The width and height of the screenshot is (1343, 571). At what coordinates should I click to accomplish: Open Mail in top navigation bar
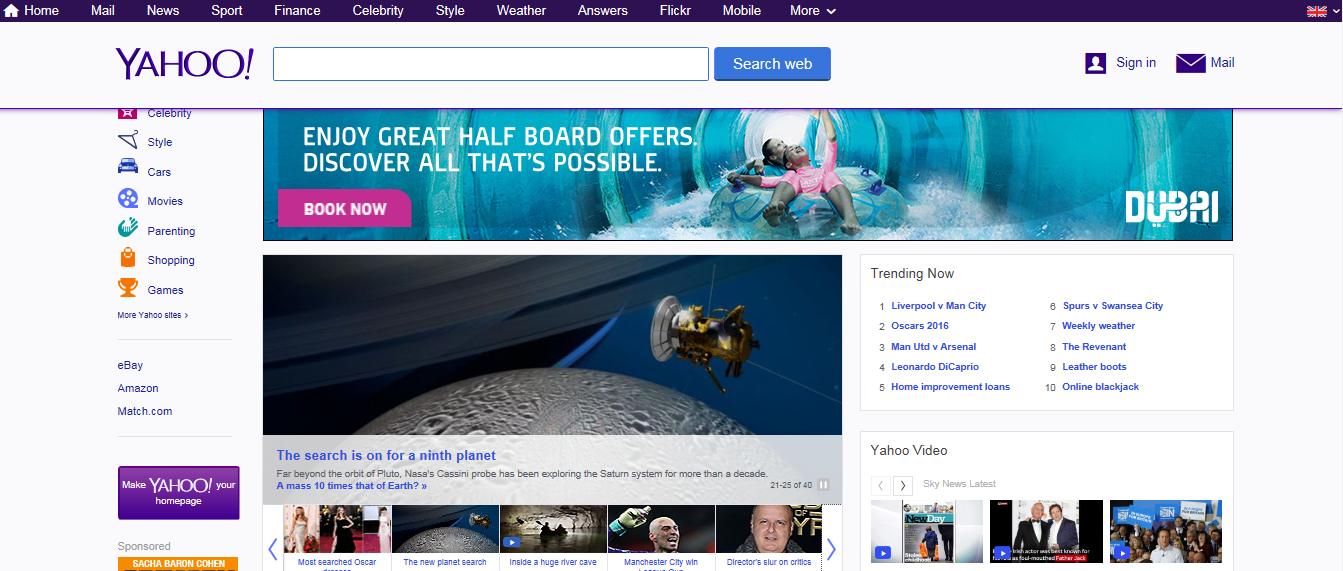click(103, 10)
